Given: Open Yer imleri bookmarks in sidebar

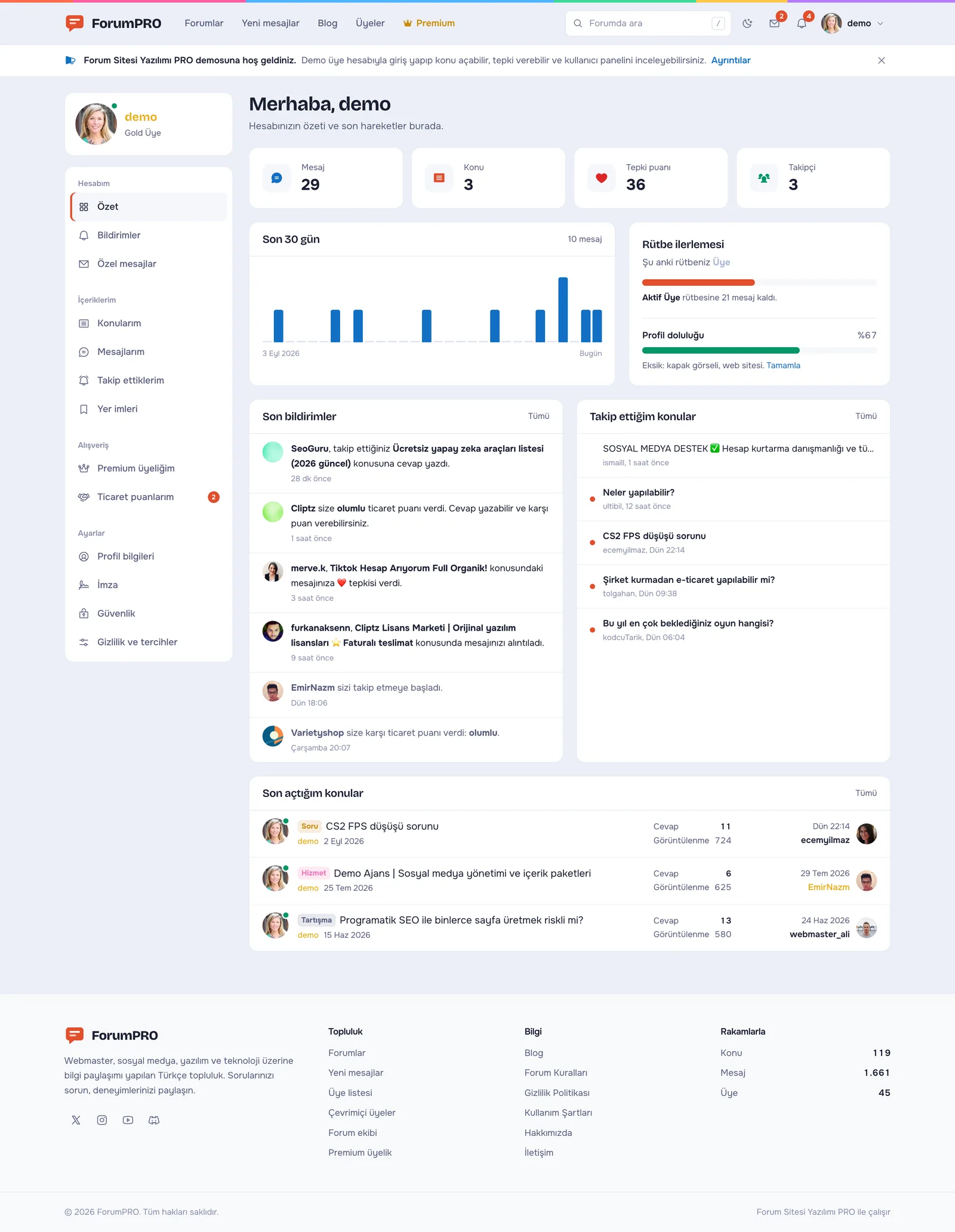Looking at the screenshot, I should tap(149, 409).
